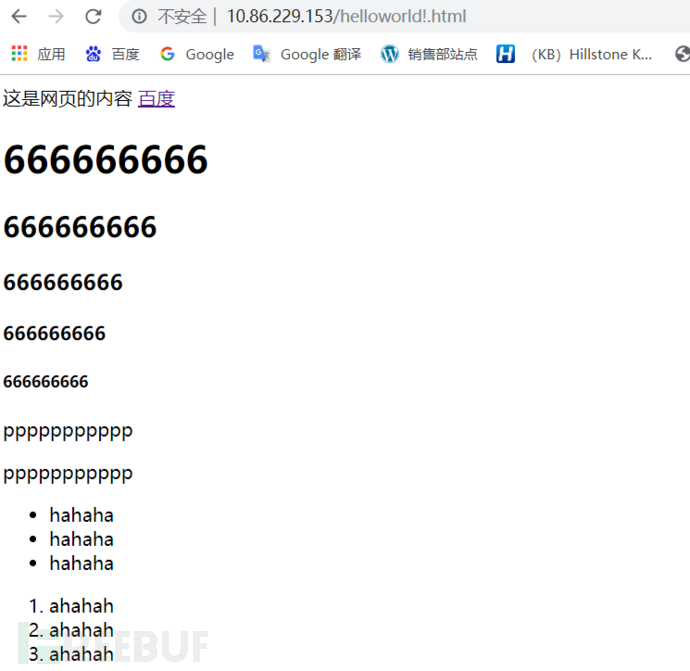
Task: Open the 百度 hyperlink in page
Action: [156, 99]
